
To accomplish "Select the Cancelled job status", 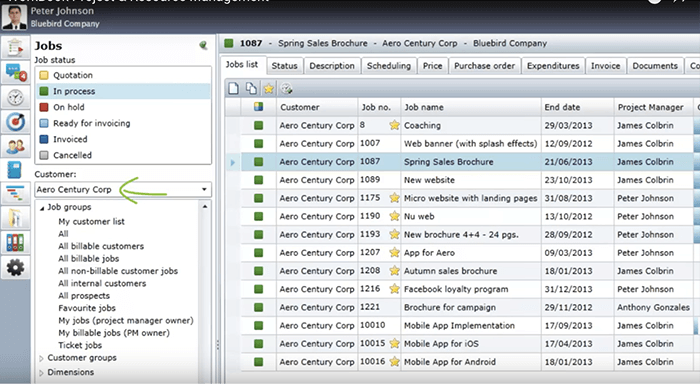I will [123, 155].
